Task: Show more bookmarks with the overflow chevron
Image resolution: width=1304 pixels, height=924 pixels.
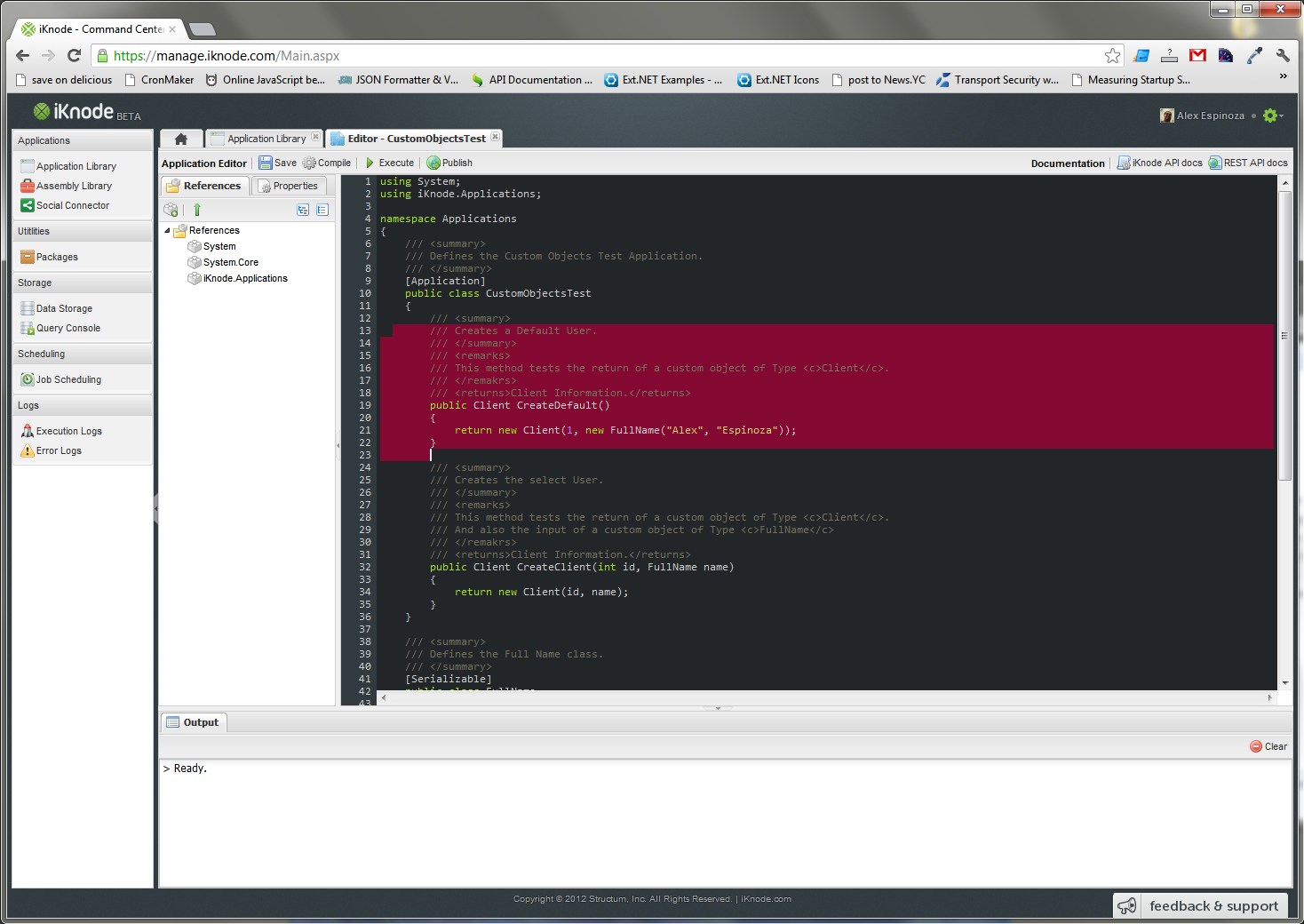Action: 1283,78
